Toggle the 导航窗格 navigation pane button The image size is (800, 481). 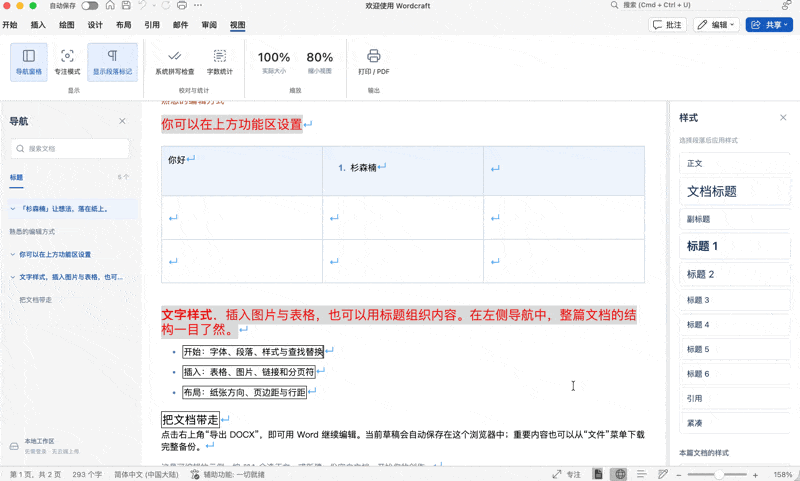(29, 62)
